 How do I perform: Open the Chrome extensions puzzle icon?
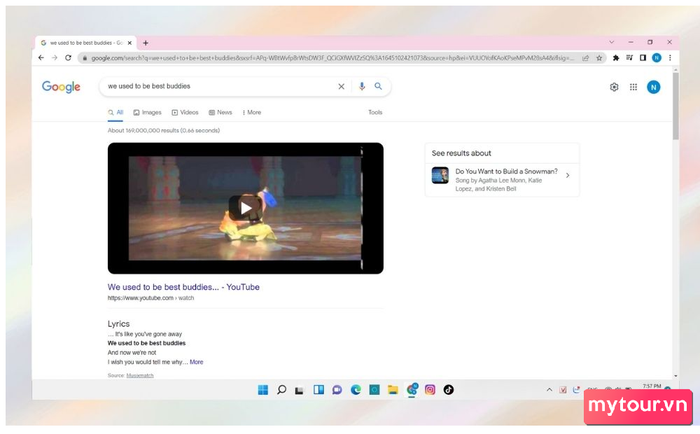[x=616, y=58]
